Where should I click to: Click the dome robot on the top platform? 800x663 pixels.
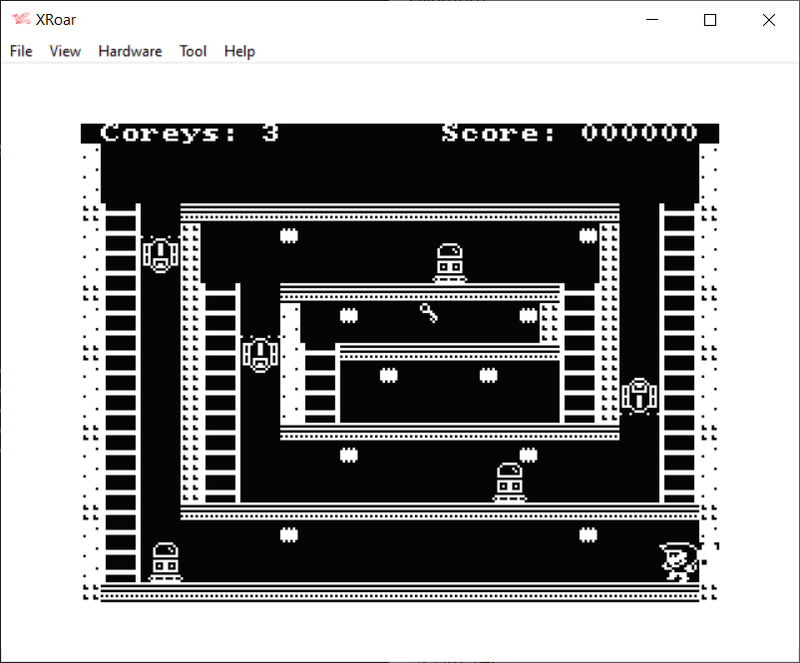point(449,263)
